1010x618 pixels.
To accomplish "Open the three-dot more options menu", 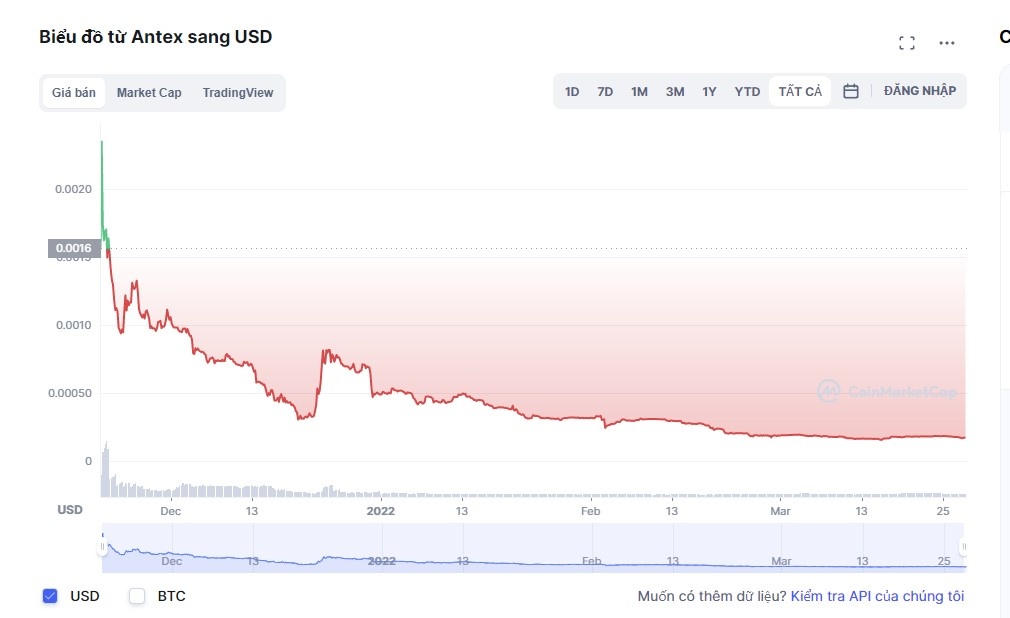I will coord(947,43).
